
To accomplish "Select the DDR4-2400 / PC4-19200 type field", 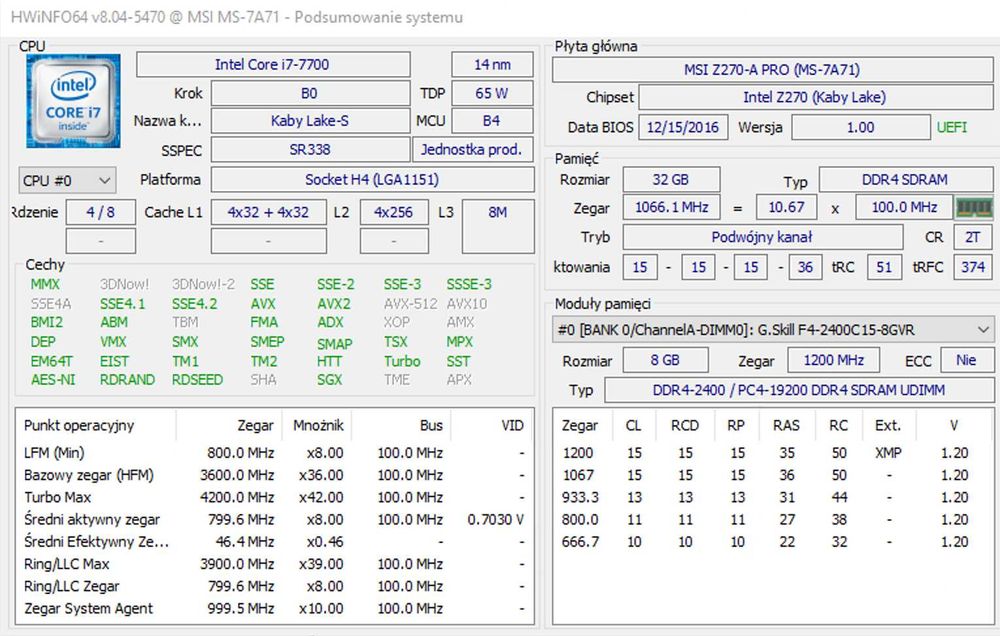I will 798,390.
